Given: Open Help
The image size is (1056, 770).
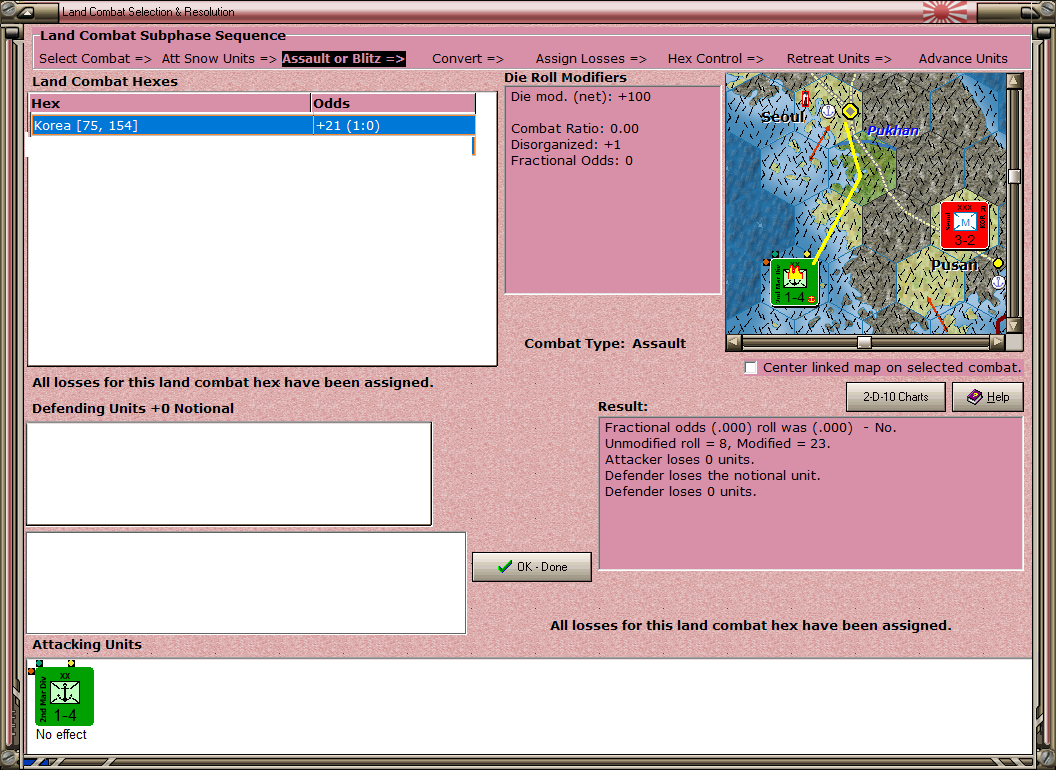Looking at the screenshot, I should click(988, 397).
